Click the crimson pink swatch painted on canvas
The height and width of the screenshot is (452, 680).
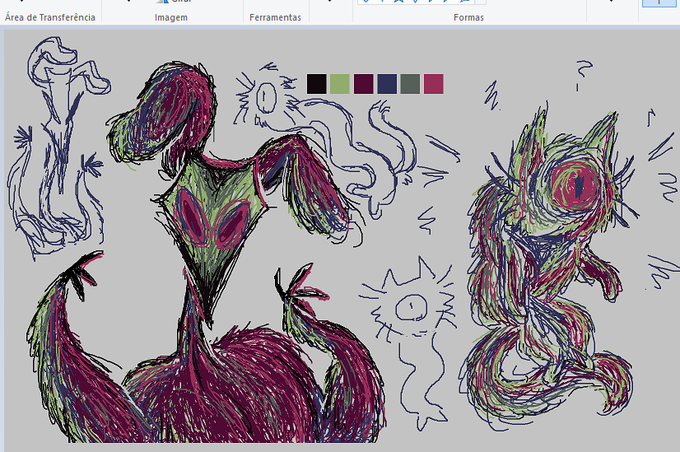tap(434, 84)
